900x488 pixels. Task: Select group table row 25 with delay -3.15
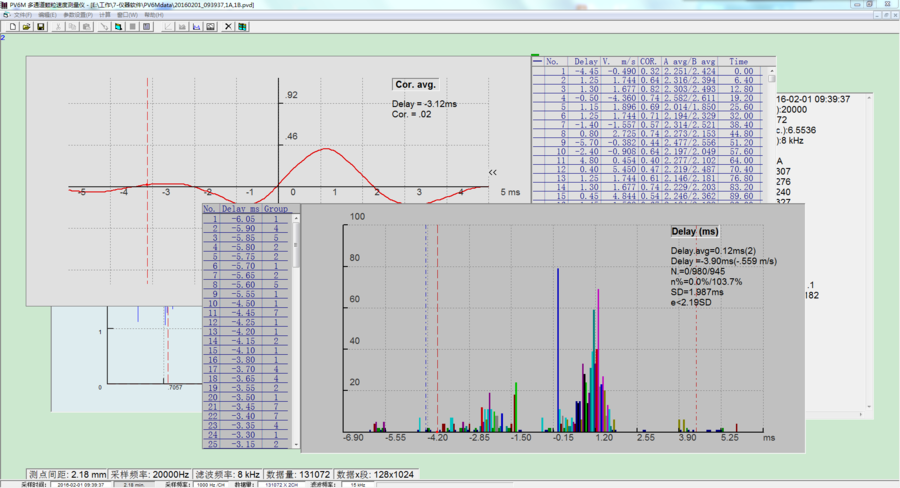(x=247, y=444)
